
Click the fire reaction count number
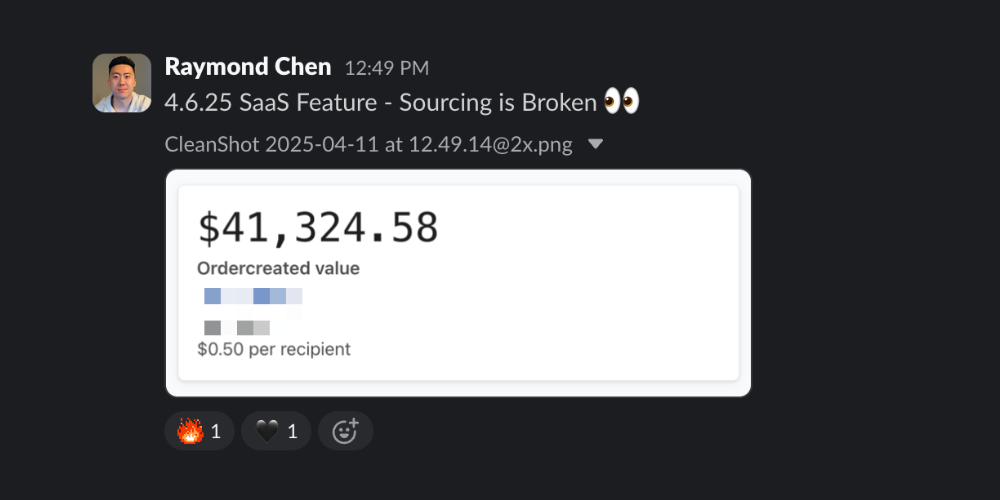(x=216, y=432)
